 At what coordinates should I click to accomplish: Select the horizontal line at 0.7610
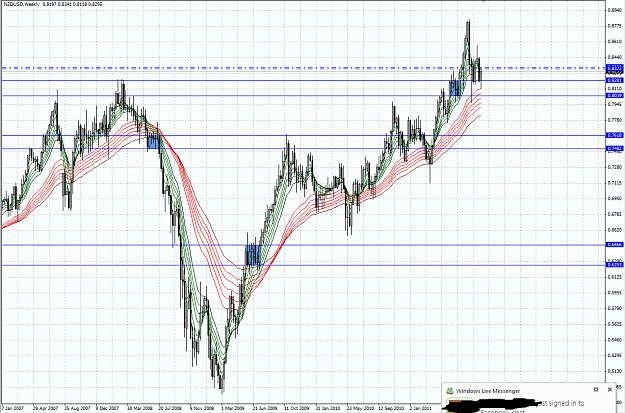[x=303, y=136]
